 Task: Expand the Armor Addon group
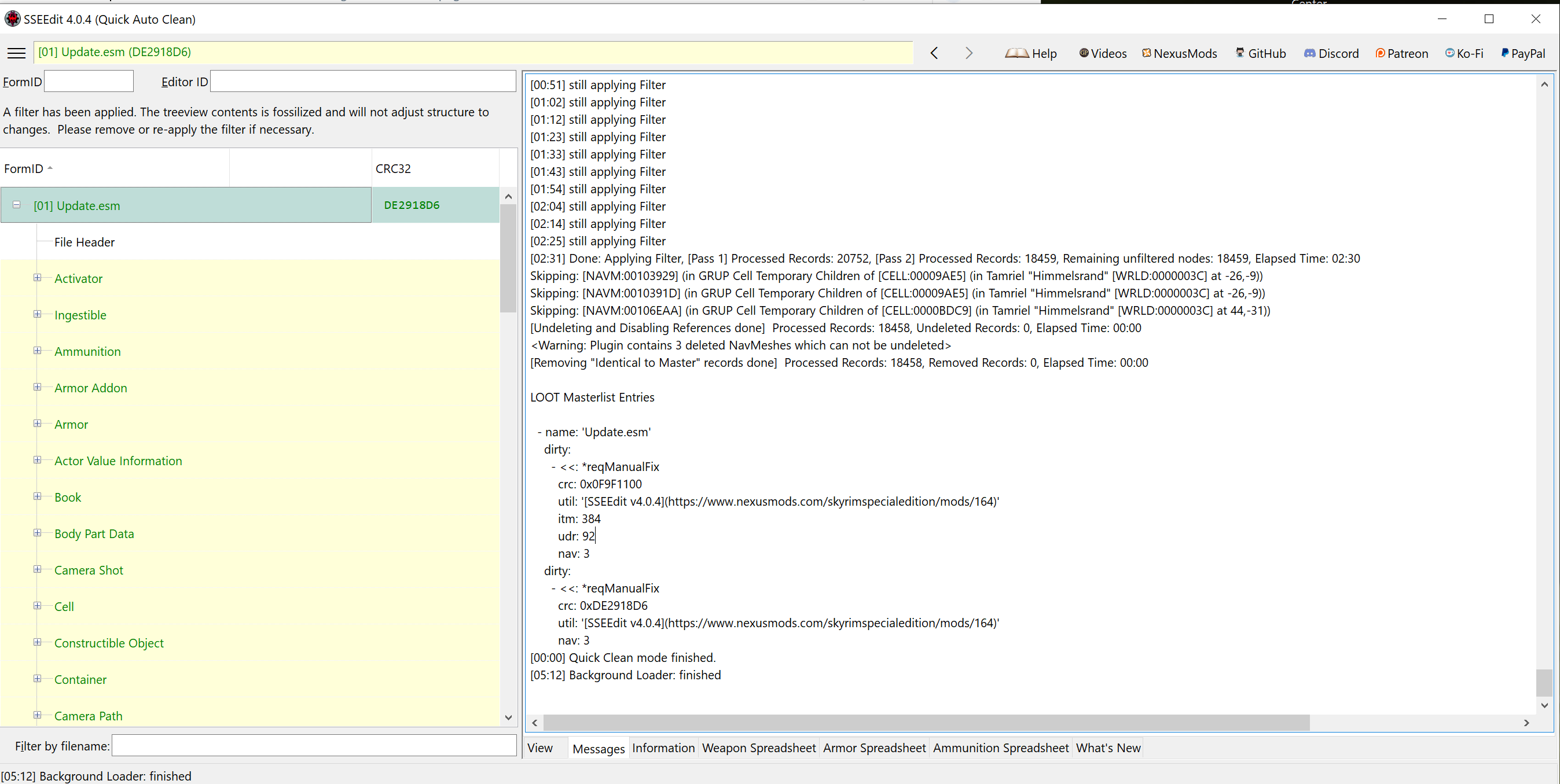tap(38, 387)
